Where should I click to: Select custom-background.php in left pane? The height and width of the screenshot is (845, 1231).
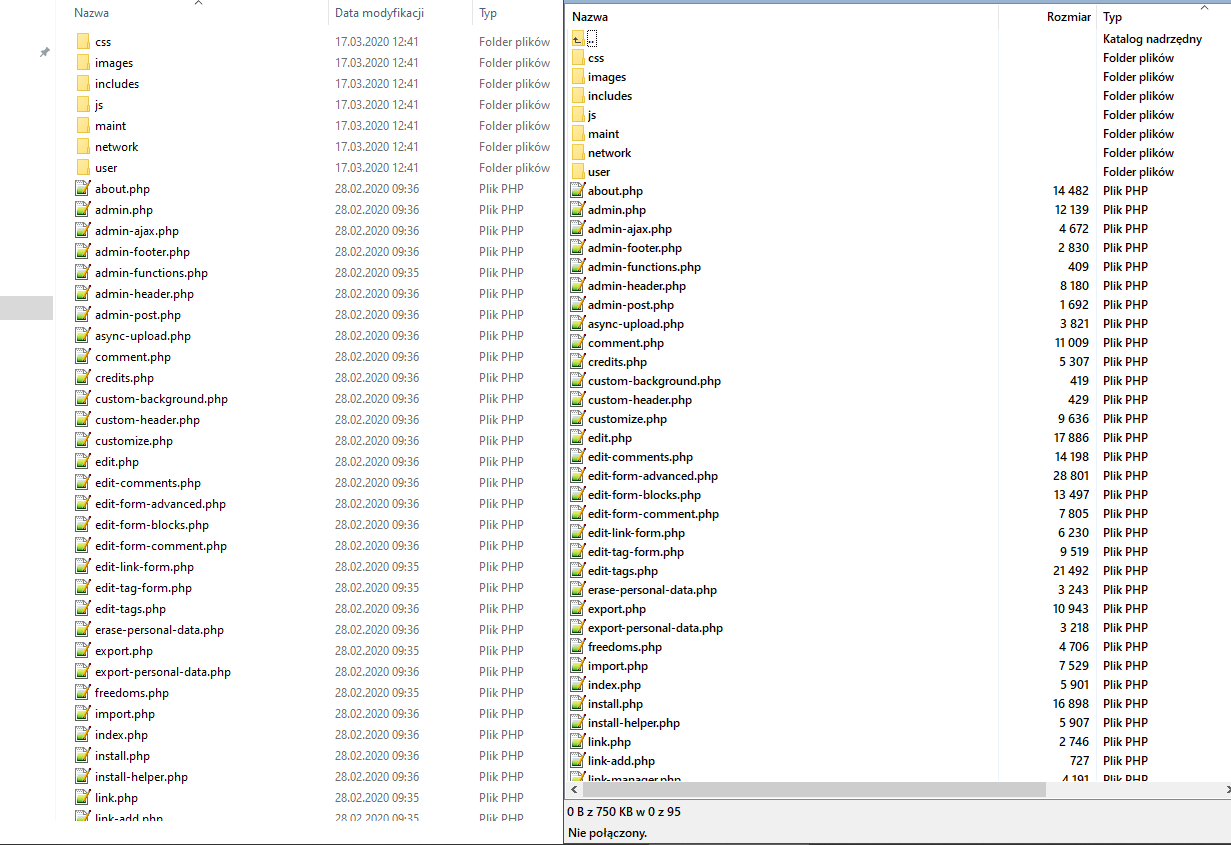pyautogui.click(x=161, y=399)
